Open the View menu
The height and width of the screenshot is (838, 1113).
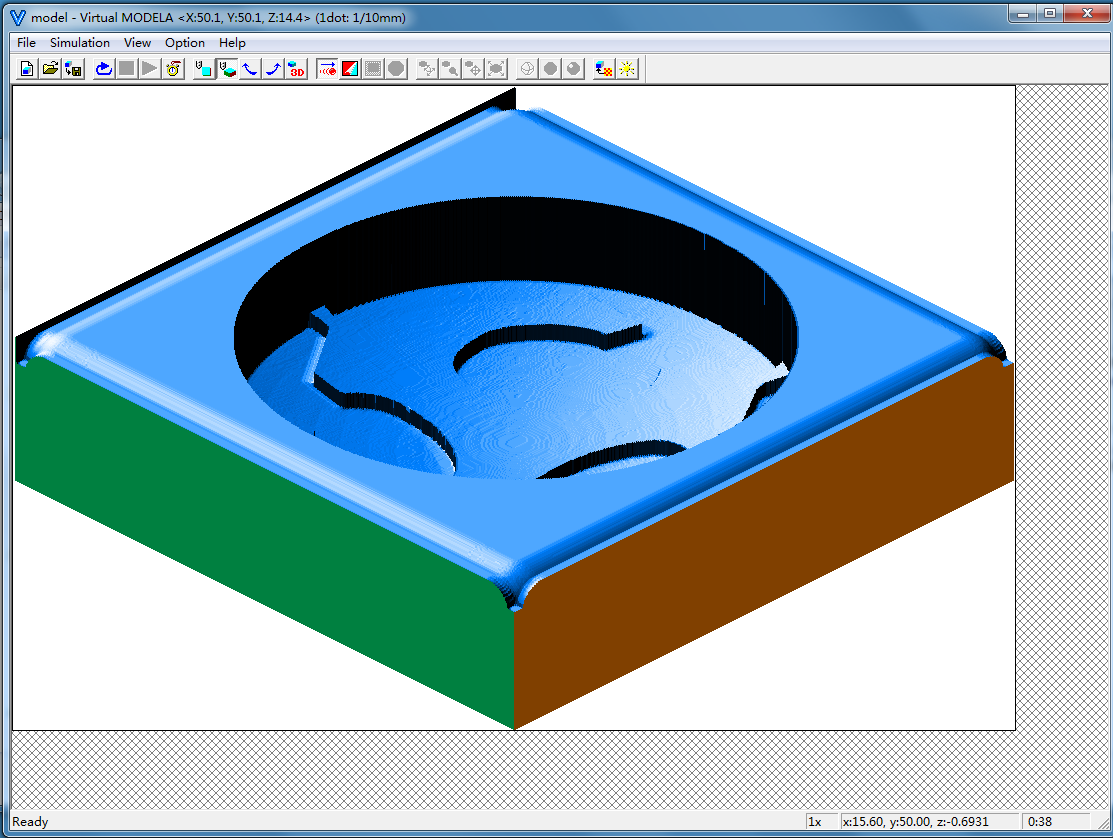[137, 43]
